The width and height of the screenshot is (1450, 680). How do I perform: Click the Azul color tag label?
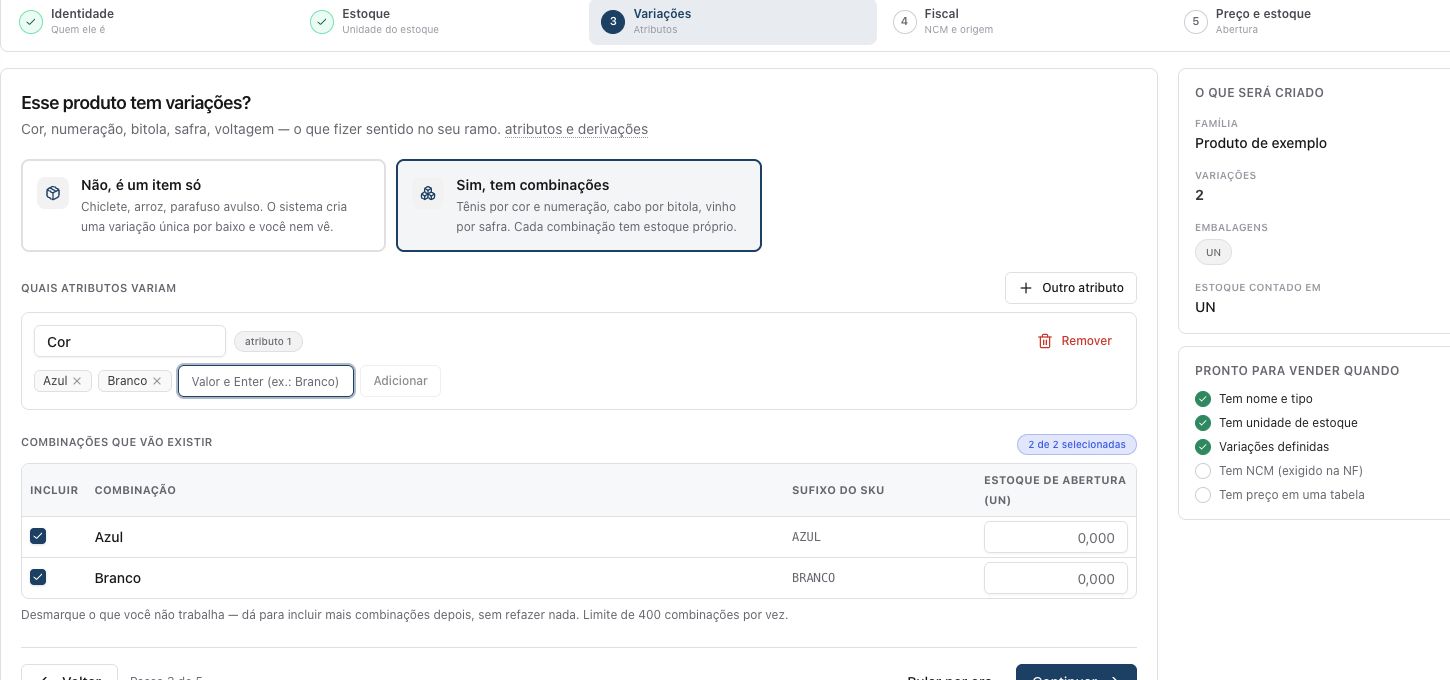click(x=55, y=381)
